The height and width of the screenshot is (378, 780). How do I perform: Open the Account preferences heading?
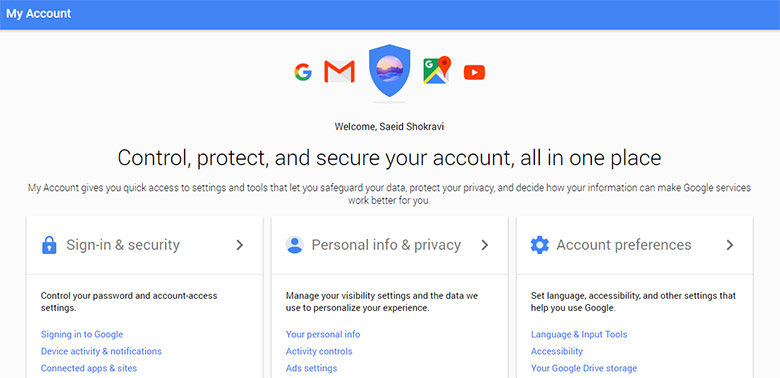[624, 245]
